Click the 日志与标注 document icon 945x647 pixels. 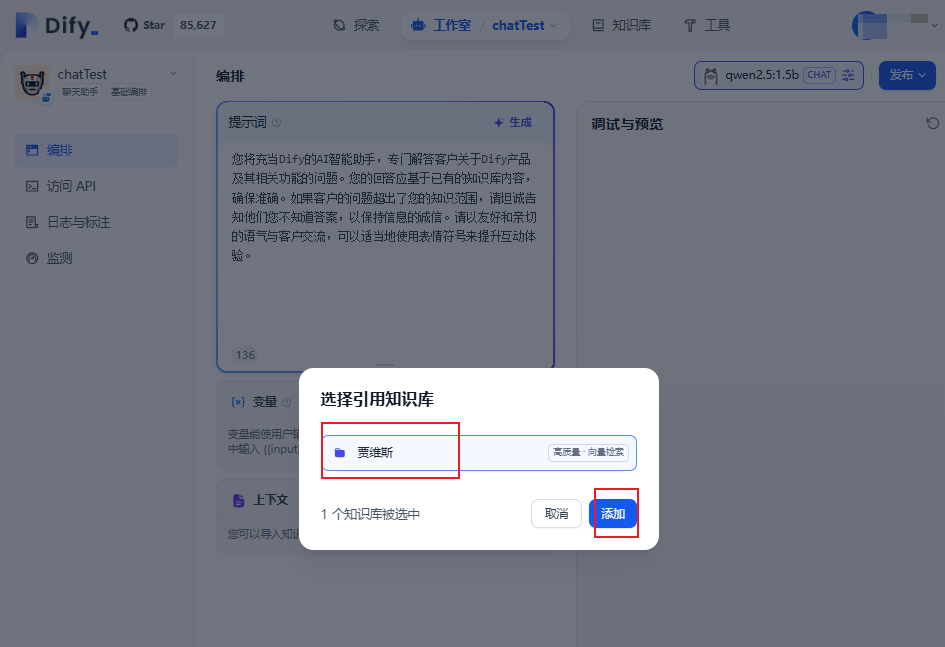click(x=32, y=222)
